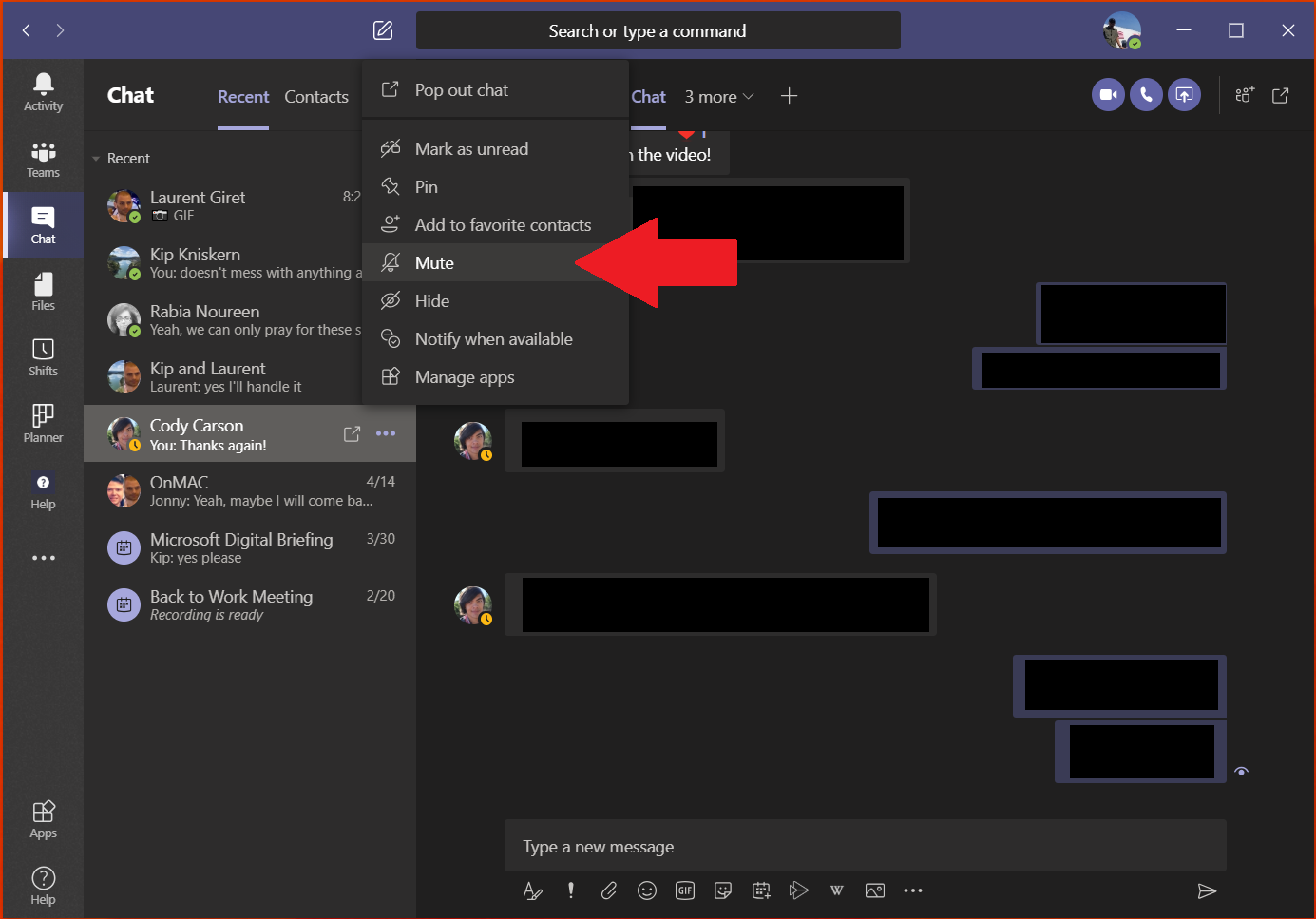Open Back to Work Meeting chat
Viewport: 1316px width, 919px height.
(x=250, y=604)
